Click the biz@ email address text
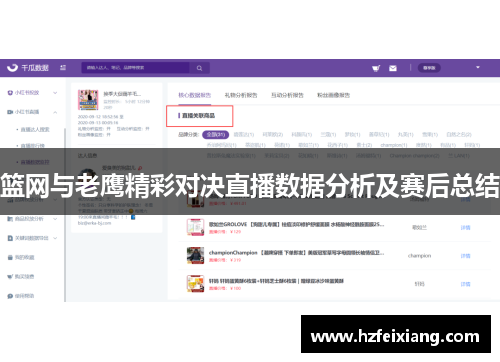500x362 pixels. point(94,223)
